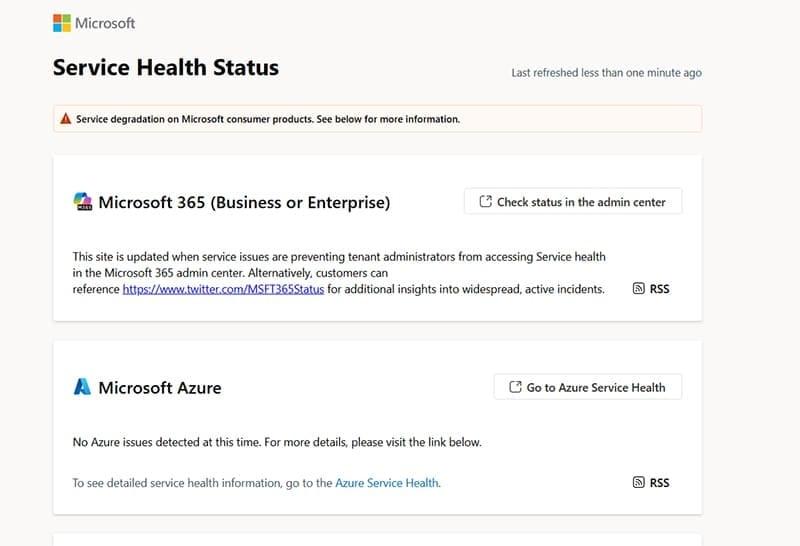
Task: Click the RSS text label in Microsoft 365 card
Action: 659,289
